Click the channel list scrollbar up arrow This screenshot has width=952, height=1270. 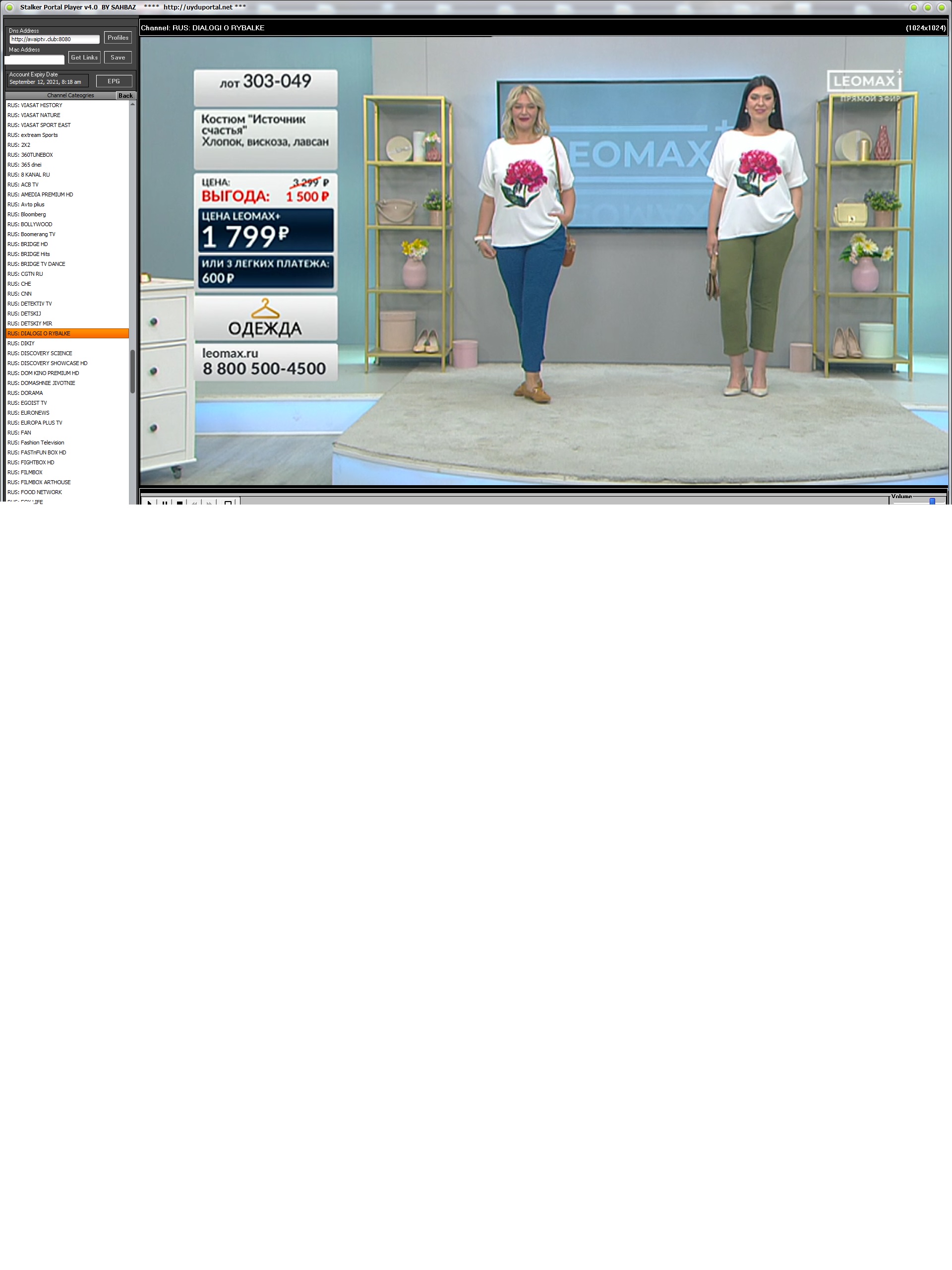click(x=132, y=104)
